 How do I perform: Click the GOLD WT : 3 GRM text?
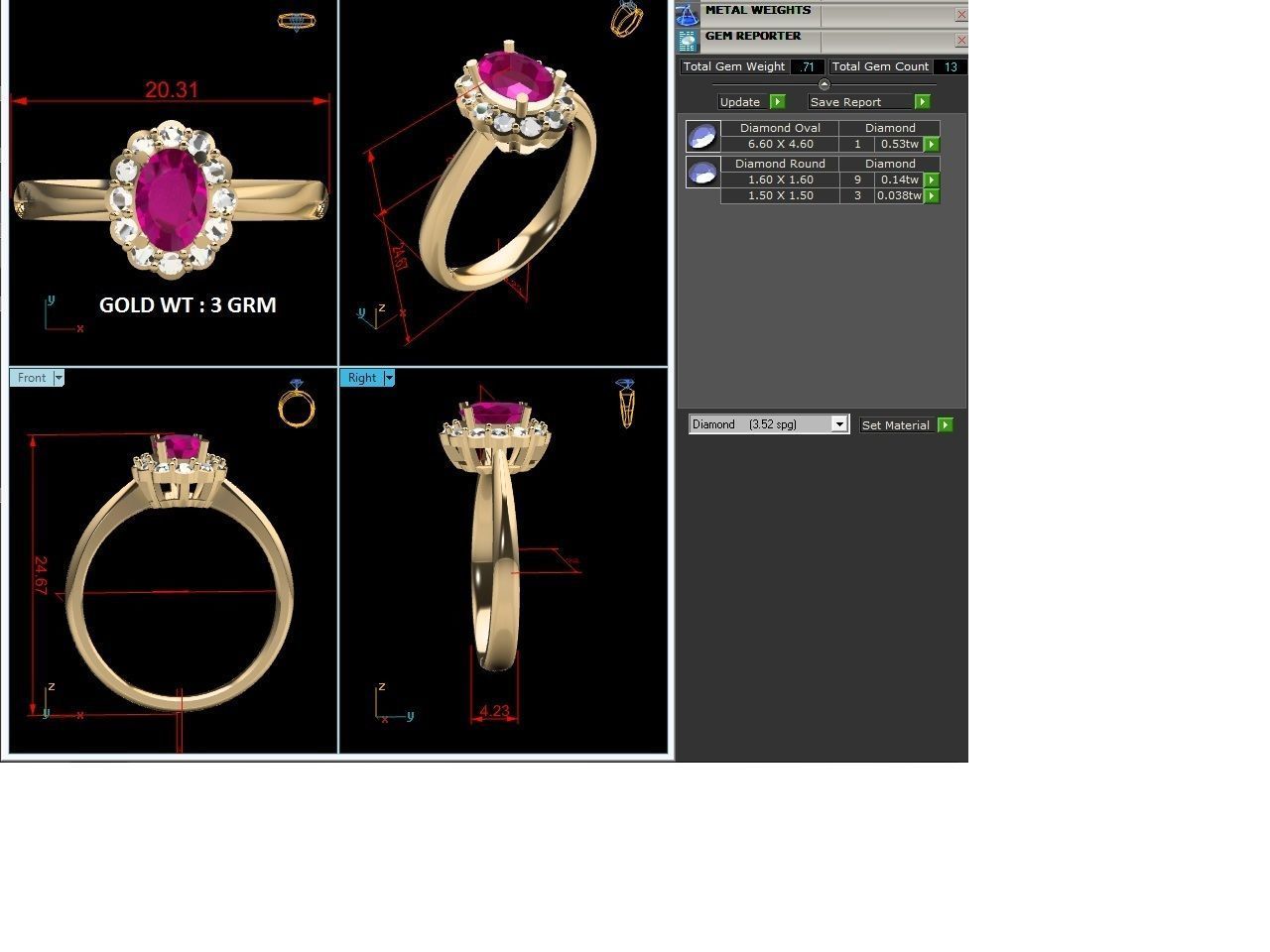pos(188,304)
